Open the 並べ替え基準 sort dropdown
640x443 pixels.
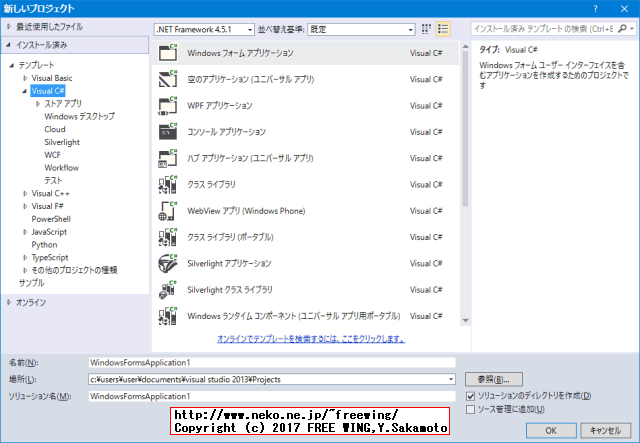coord(361,29)
